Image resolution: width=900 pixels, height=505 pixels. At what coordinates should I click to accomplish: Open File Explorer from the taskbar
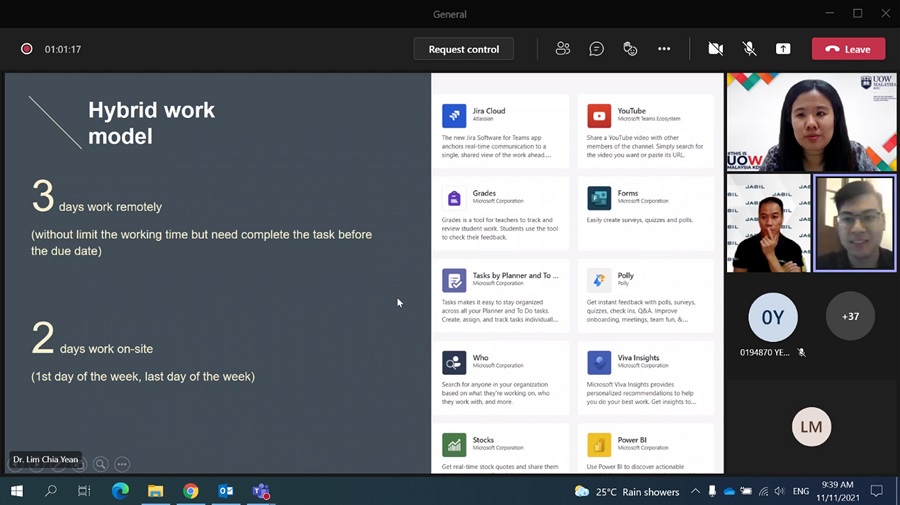[x=155, y=491]
